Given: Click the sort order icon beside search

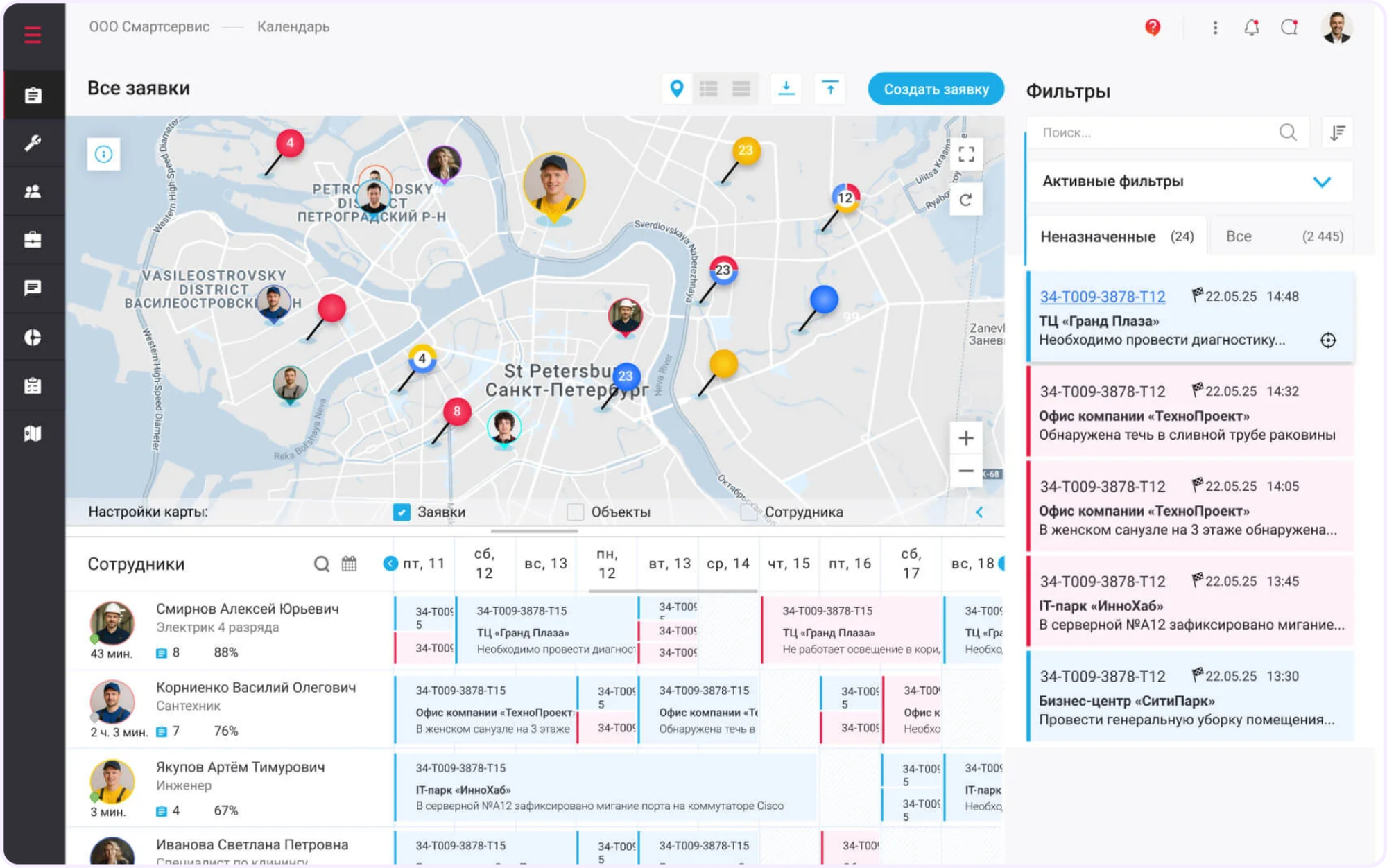Looking at the screenshot, I should pyautogui.click(x=1338, y=132).
